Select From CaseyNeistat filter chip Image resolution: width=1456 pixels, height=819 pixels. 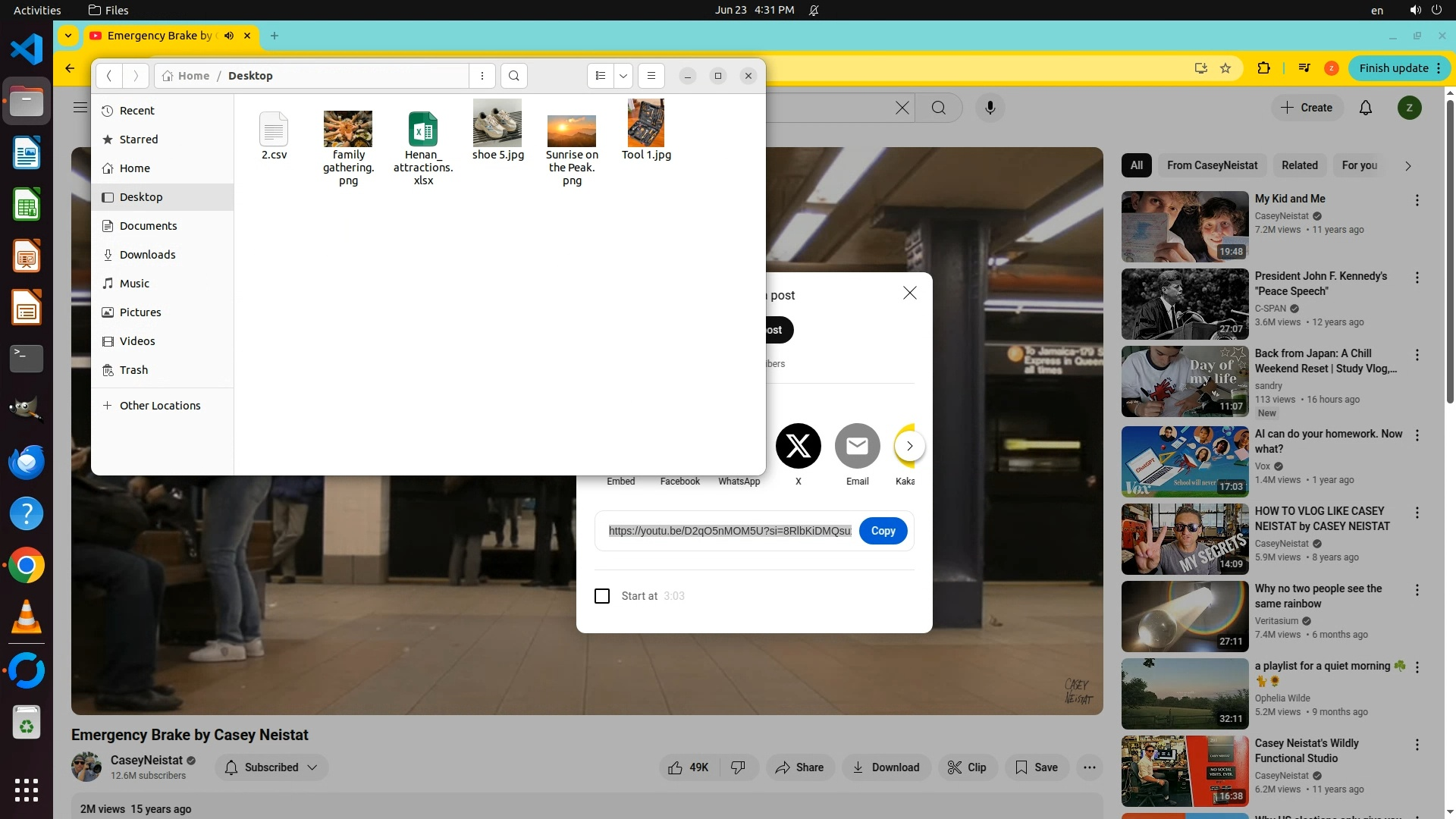[1212, 165]
